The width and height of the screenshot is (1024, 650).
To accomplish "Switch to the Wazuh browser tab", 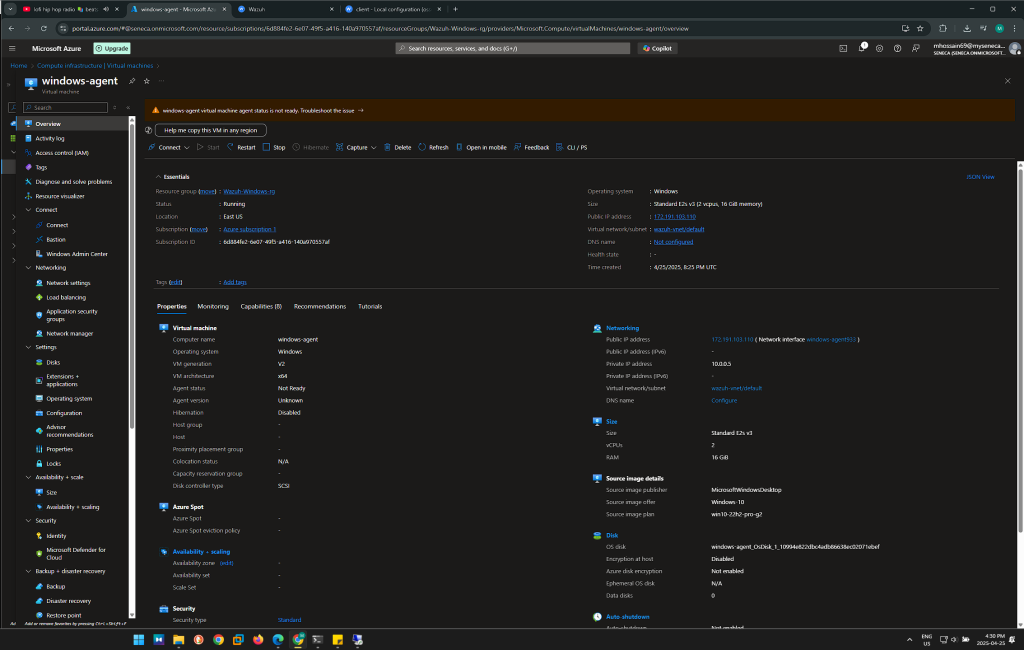I will 285,9.
